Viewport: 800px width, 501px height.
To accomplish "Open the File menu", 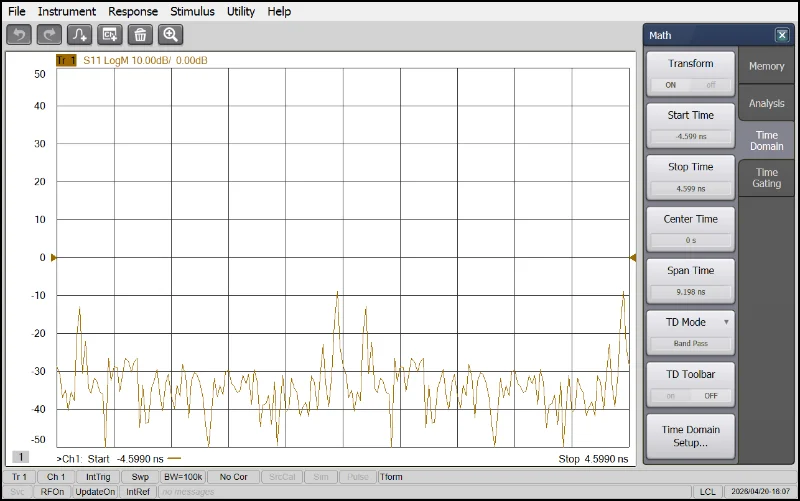I will pyautogui.click(x=17, y=11).
